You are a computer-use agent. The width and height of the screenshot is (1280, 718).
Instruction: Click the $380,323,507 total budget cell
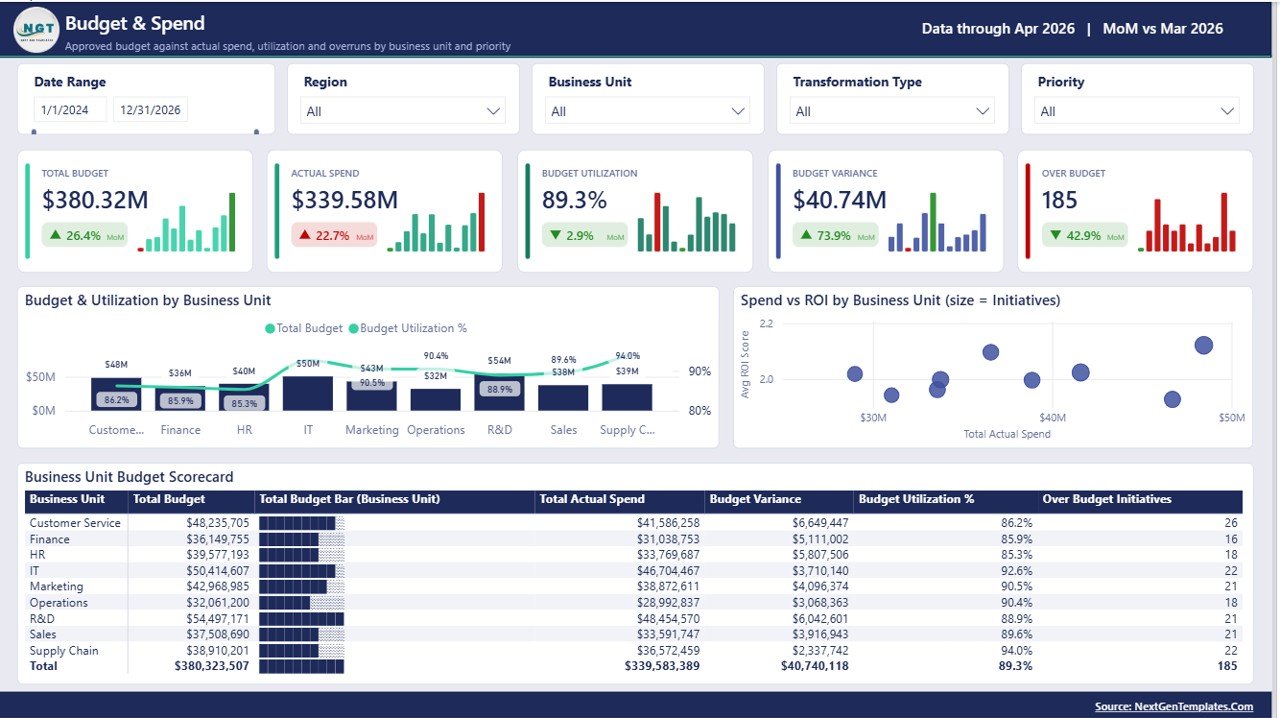(x=212, y=666)
